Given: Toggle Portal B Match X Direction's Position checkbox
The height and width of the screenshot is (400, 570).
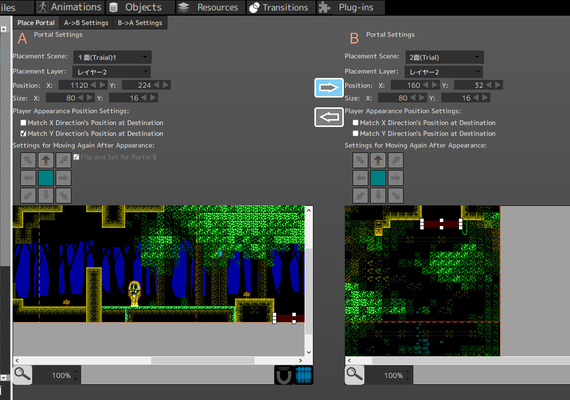Looking at the screenshot, I should (356, 123).
